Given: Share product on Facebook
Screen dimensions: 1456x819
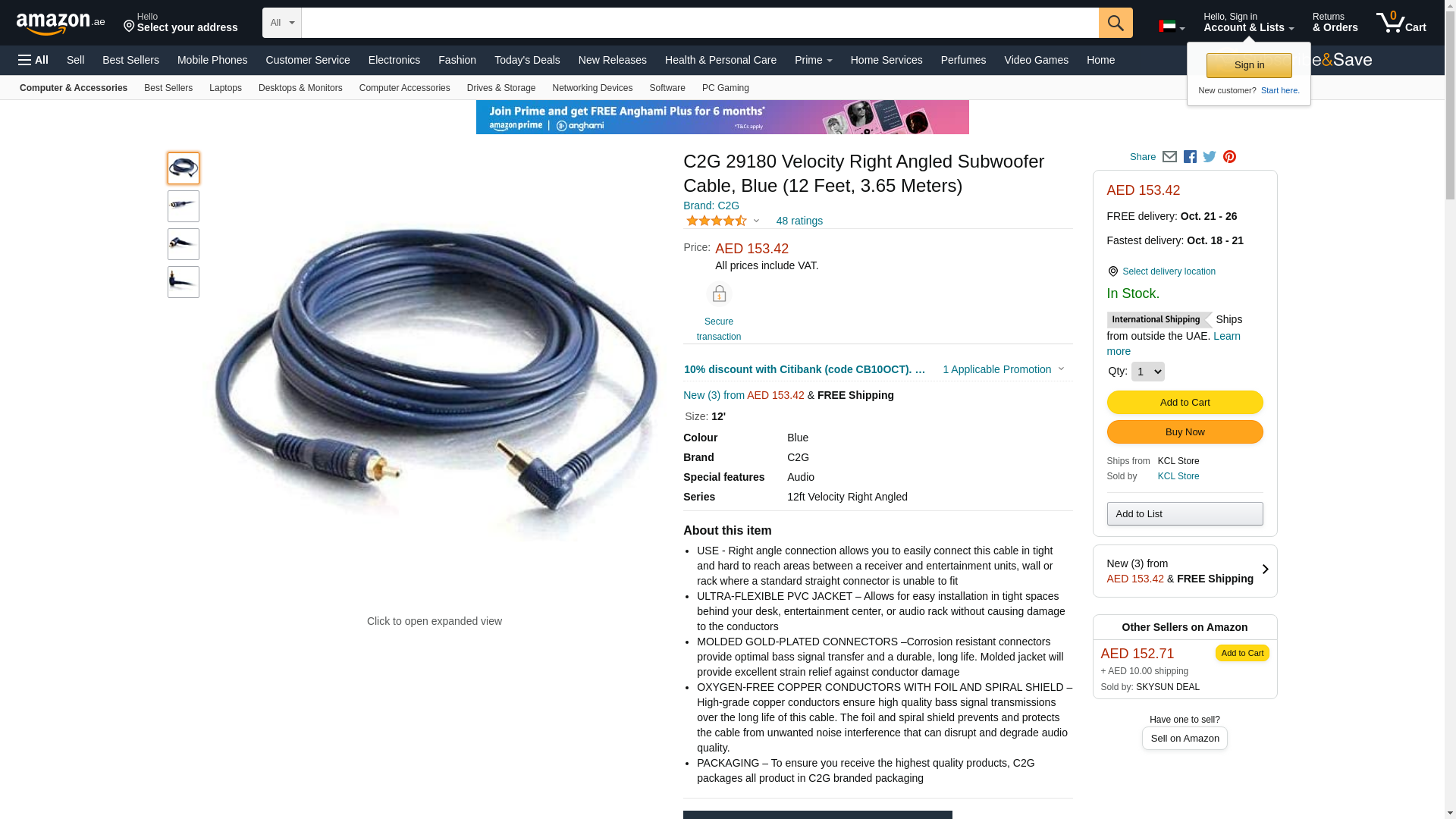Looking at the screenshot, I should (x=1190, y=157).
